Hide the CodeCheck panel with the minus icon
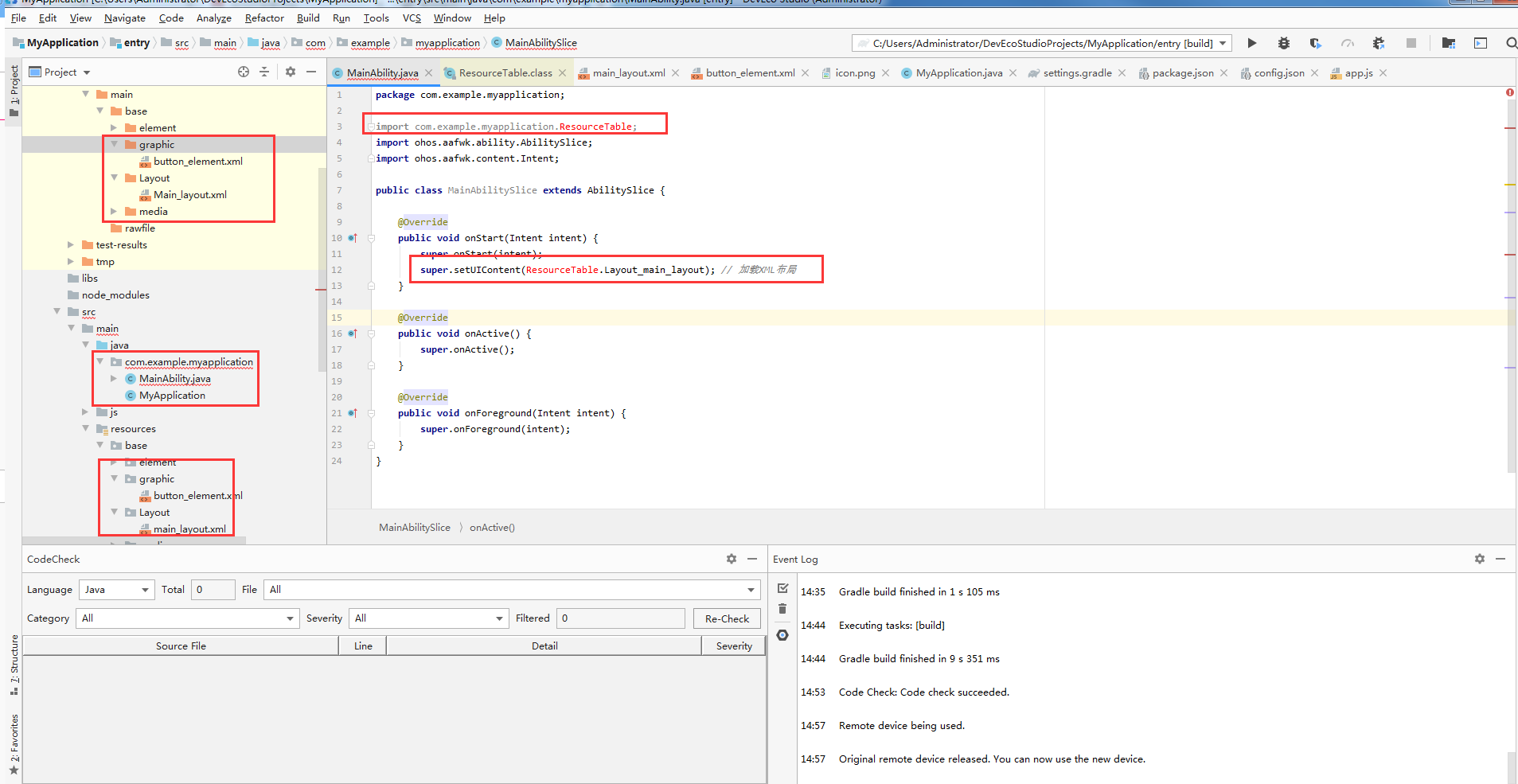The height and width of the screenshot is (784, 1518). click(752, 559)
